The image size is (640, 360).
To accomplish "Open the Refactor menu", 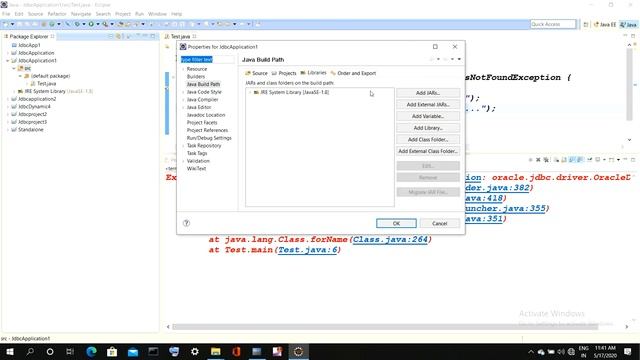I will click(x=57, y=14).
